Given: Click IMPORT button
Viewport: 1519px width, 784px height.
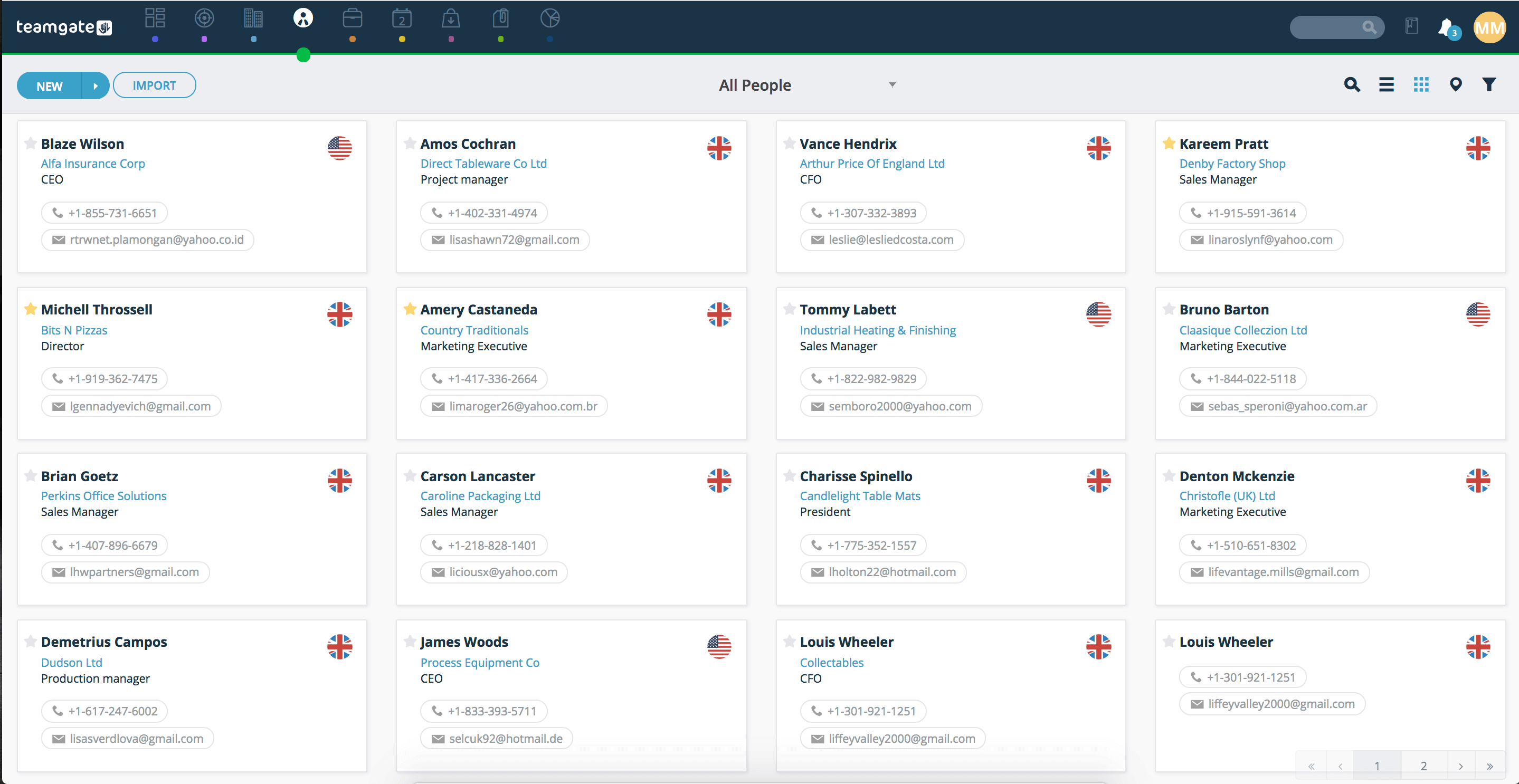Looking at the screenshot, I should pos(154,85).
